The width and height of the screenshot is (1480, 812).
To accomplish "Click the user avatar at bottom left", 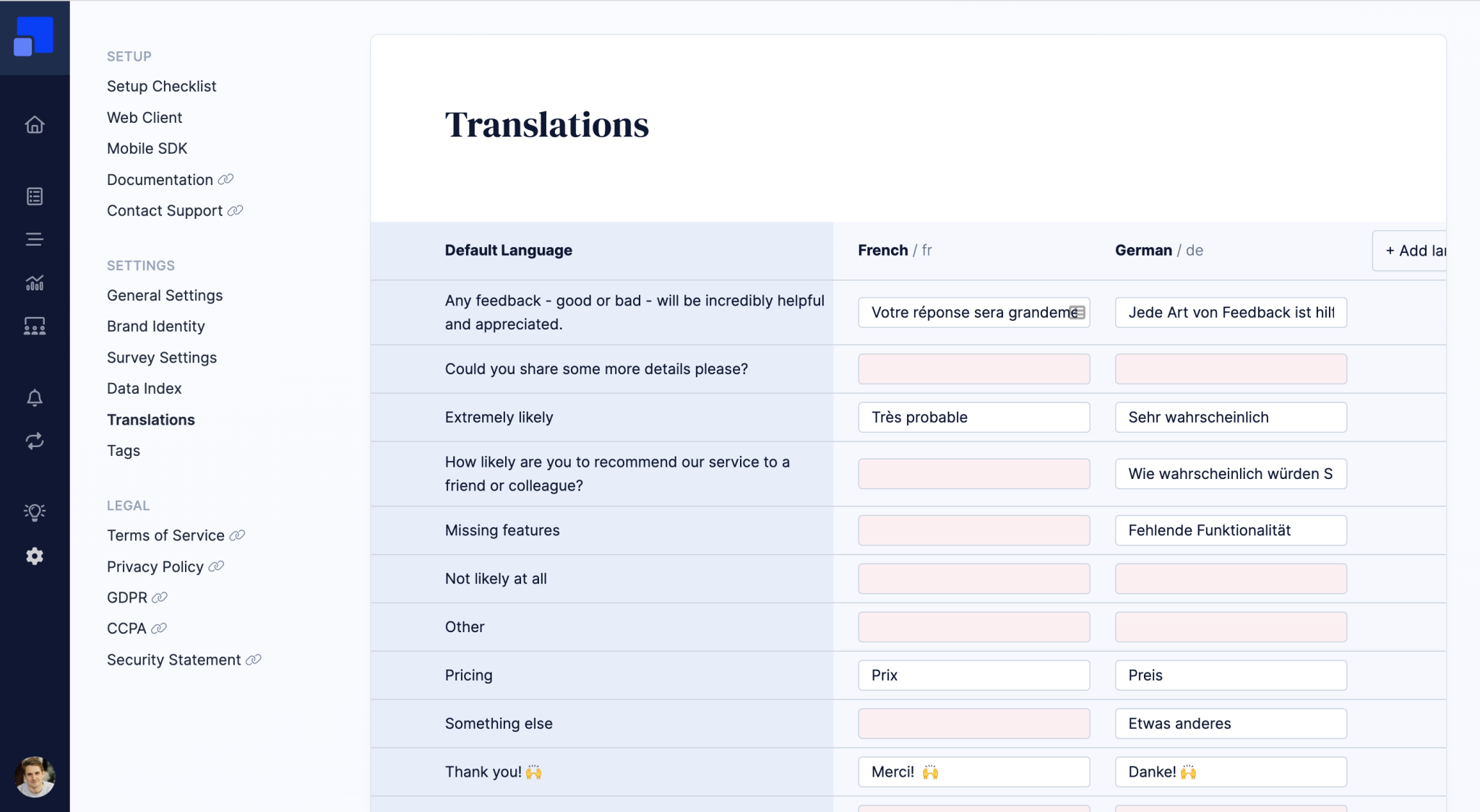I will pyautogui.click(x=34, y=777).
